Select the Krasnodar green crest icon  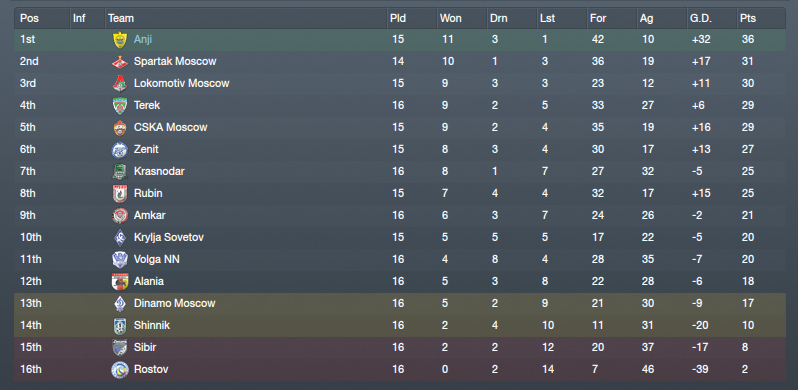[x=120, y=172]
